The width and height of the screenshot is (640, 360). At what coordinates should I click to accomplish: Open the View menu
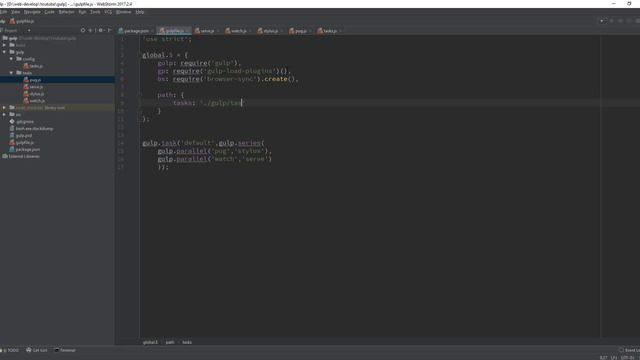pyautogui.click(x=16, y=12)
